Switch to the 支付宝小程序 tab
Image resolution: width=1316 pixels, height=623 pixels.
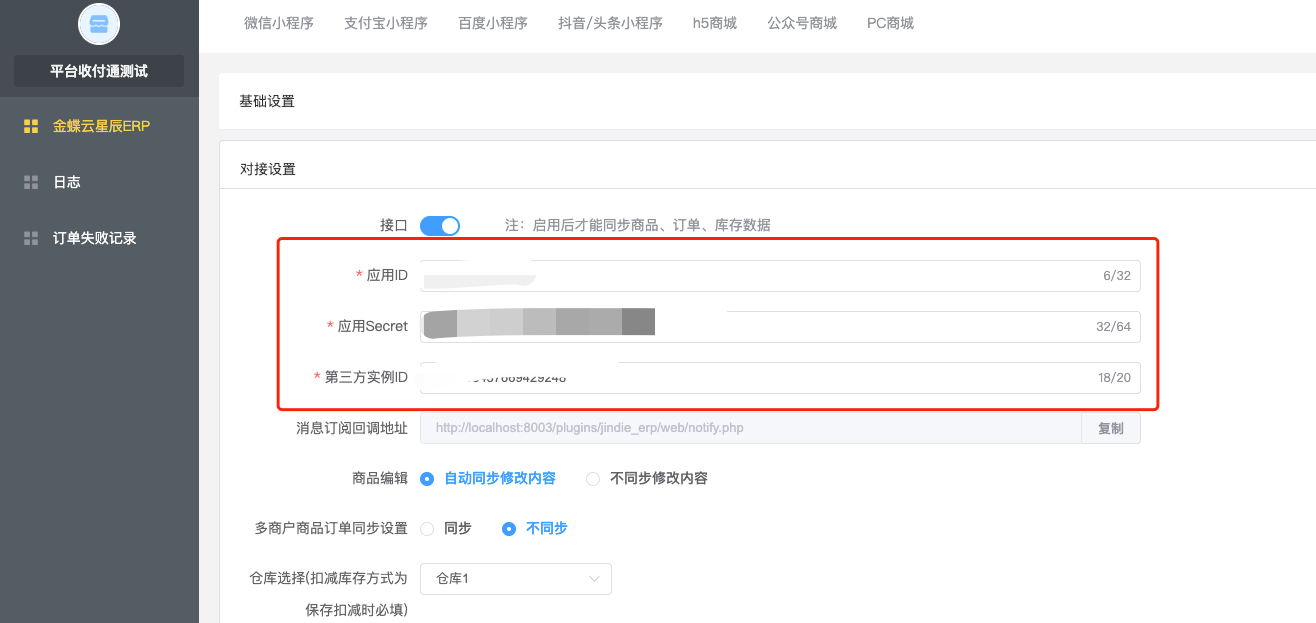(386, 23)
